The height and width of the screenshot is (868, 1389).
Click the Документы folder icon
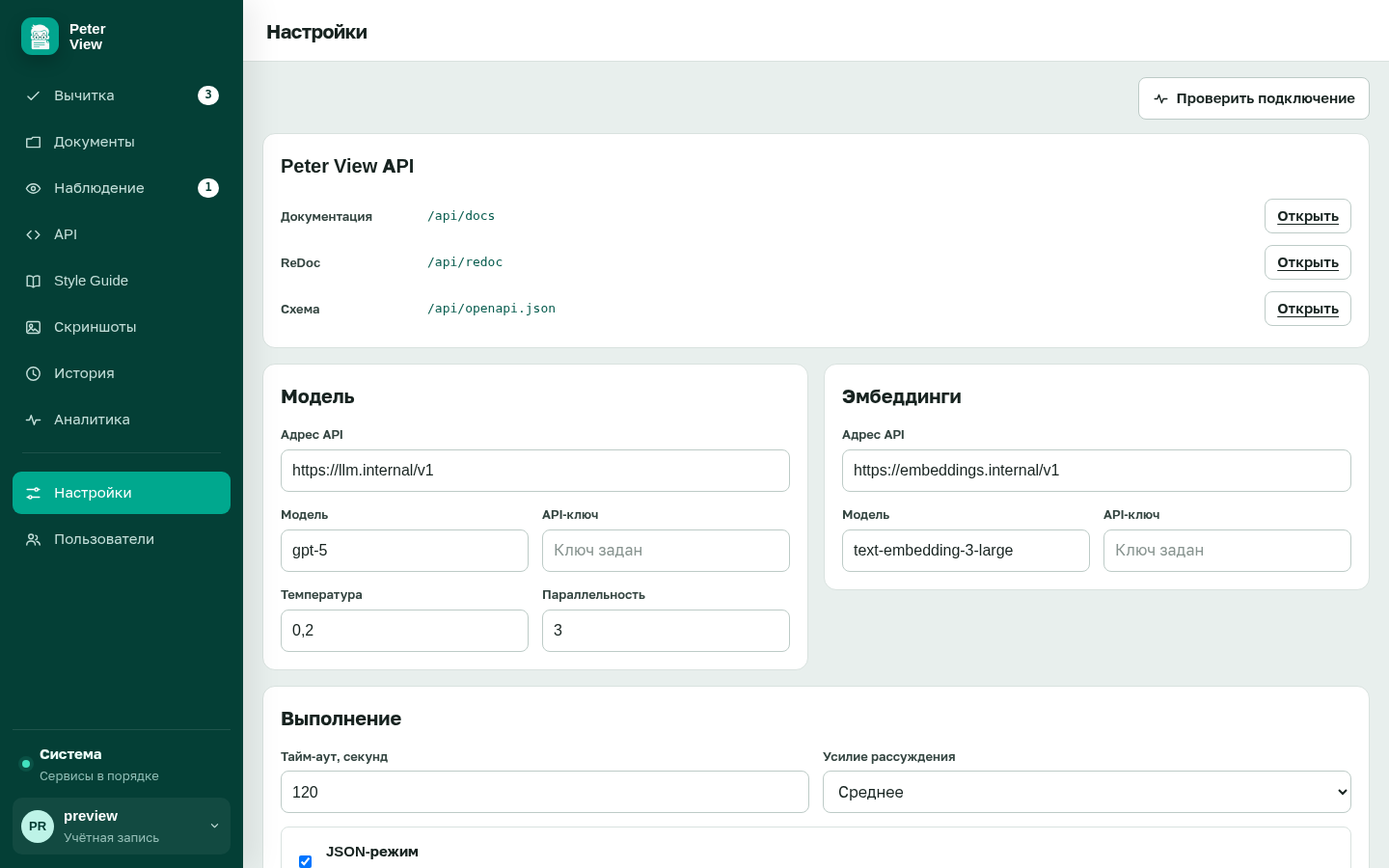pyautogui.click(x=33, y=142)
